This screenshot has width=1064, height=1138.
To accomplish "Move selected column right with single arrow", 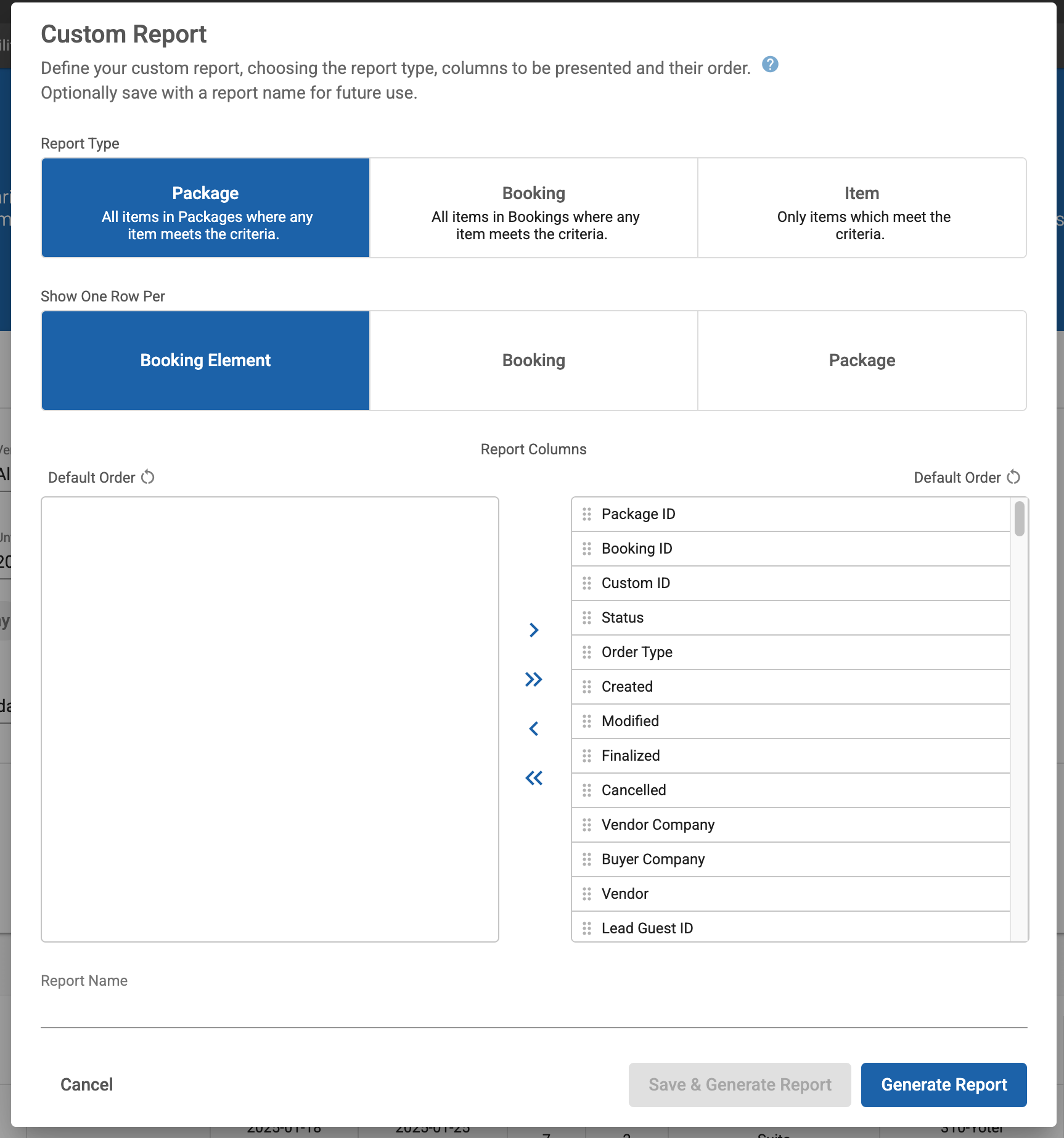I will click(x=533, y=629).
